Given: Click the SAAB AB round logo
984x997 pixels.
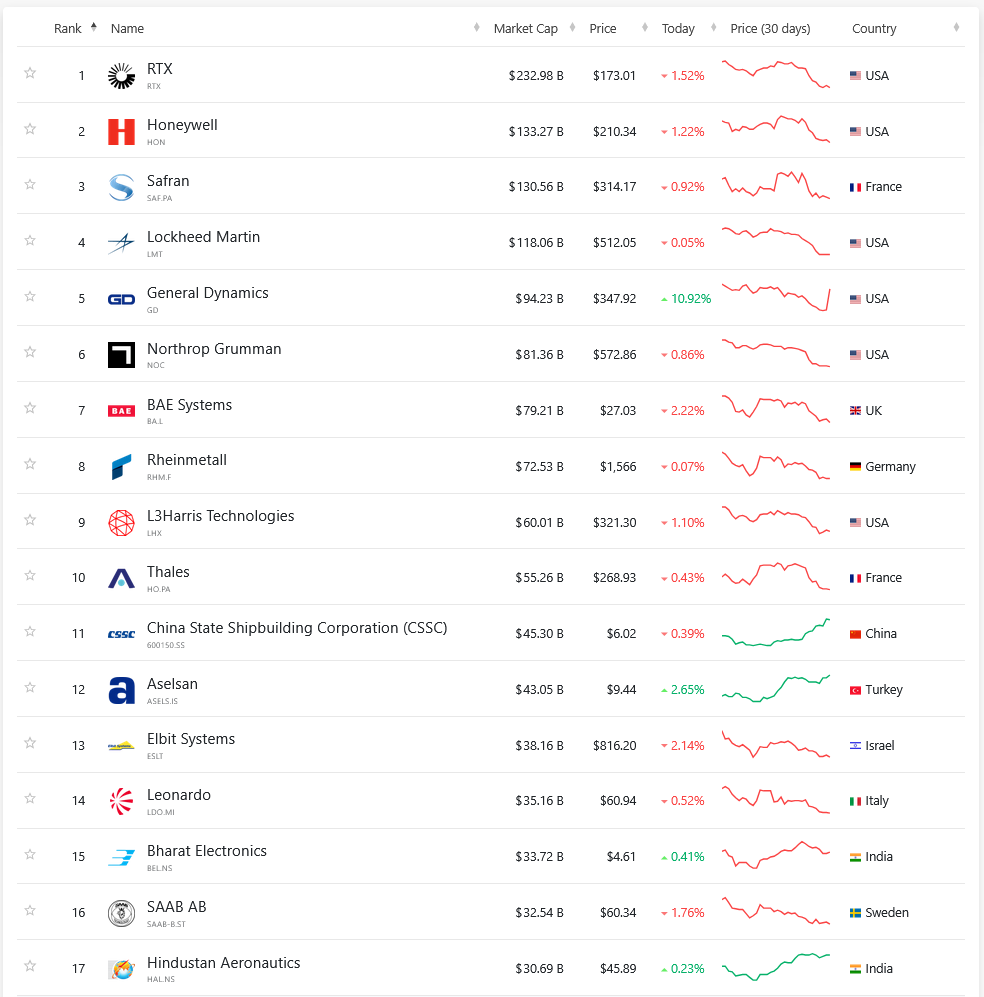Looking at the screenshot, I should pos(121,913).
